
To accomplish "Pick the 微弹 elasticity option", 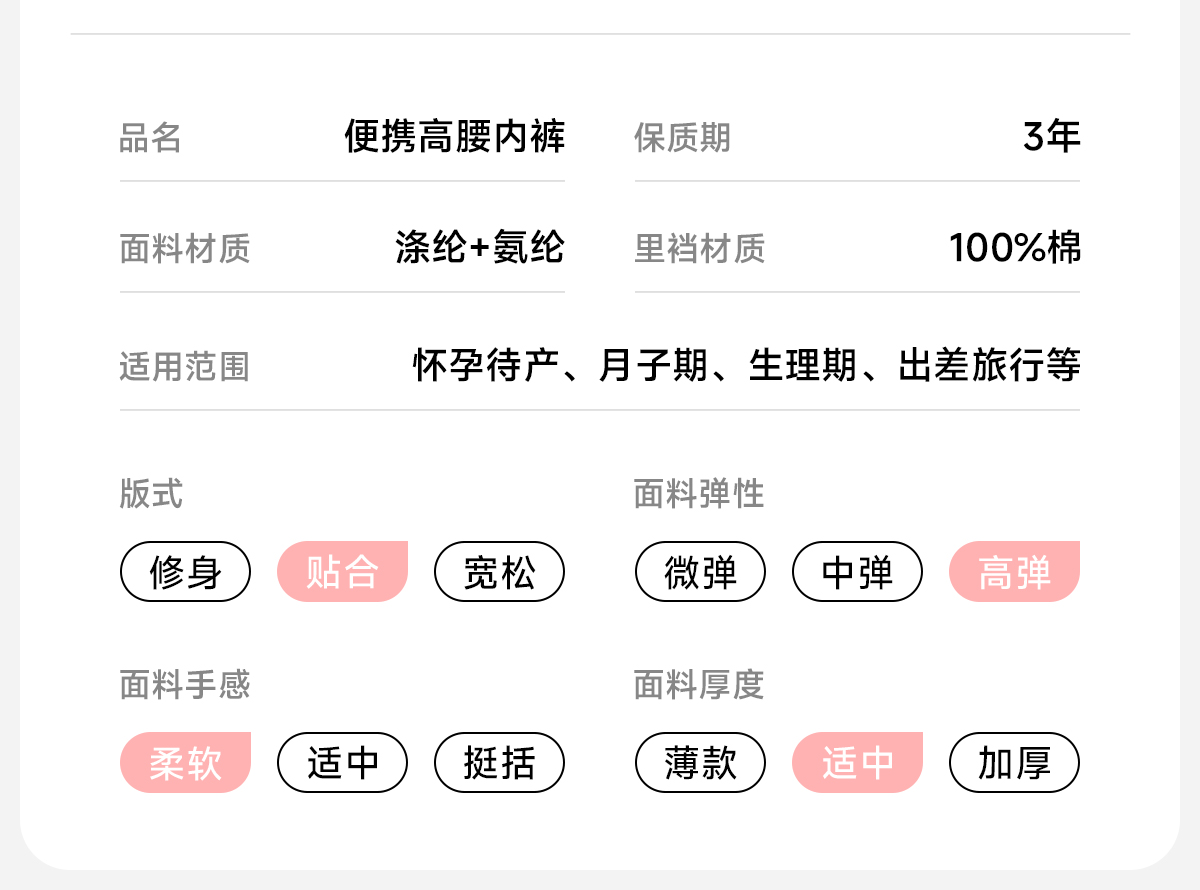I will point(700,572).
